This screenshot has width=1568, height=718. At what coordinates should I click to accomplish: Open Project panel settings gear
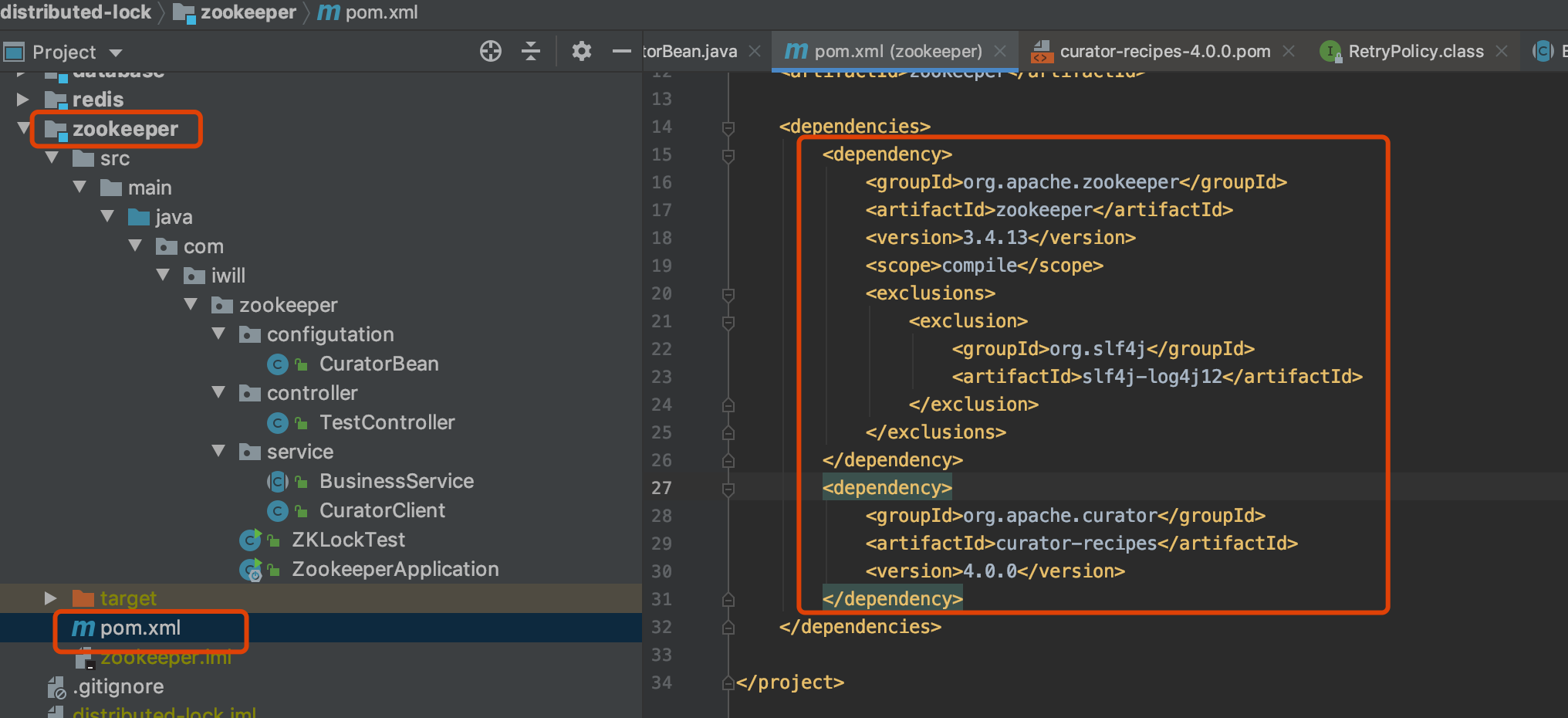[x=581, y=52]
